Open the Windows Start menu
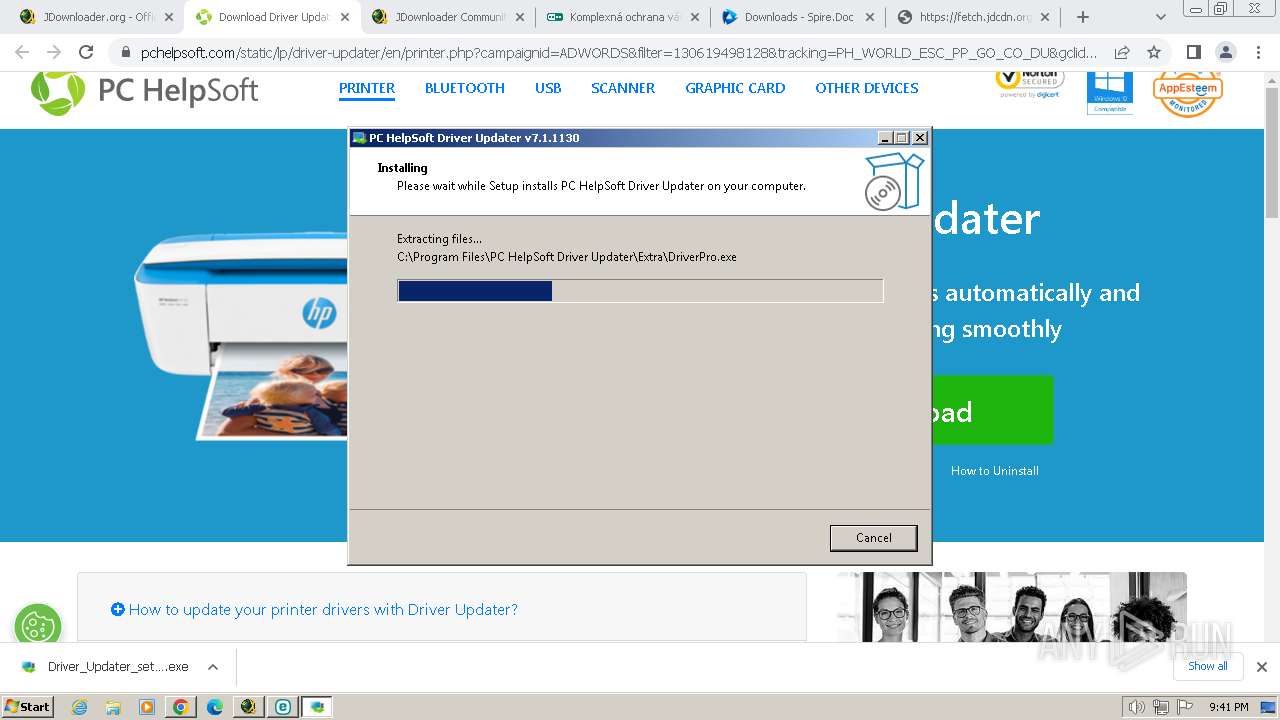Screen dimensions: 1280x720 28,707
